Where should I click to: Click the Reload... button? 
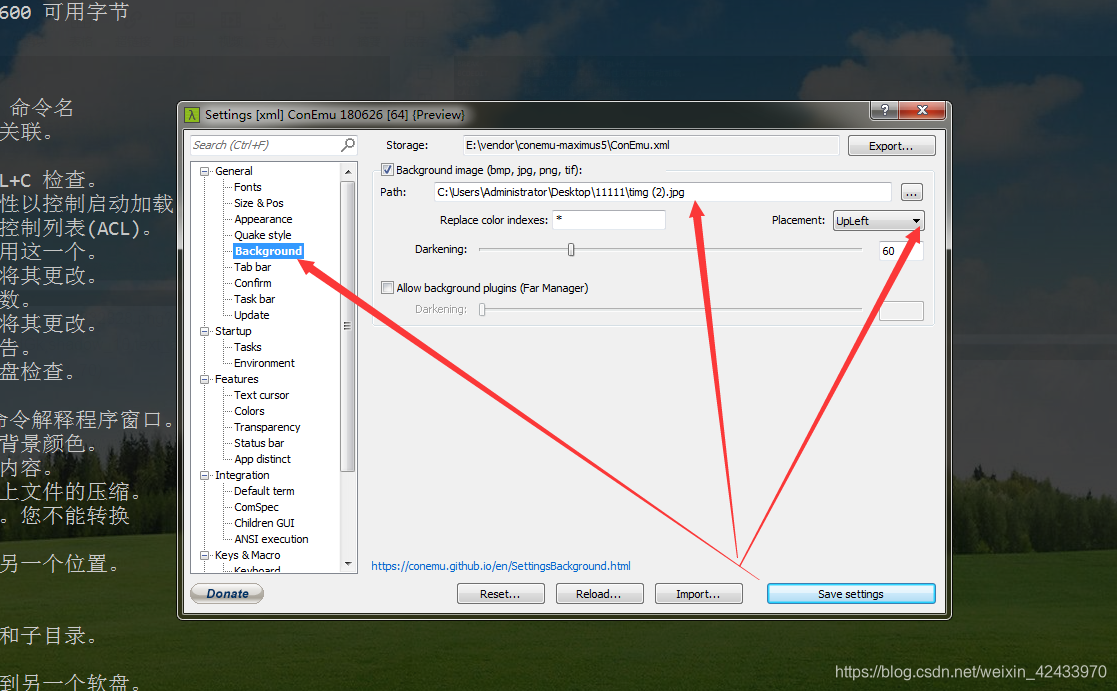coord(599,594)
